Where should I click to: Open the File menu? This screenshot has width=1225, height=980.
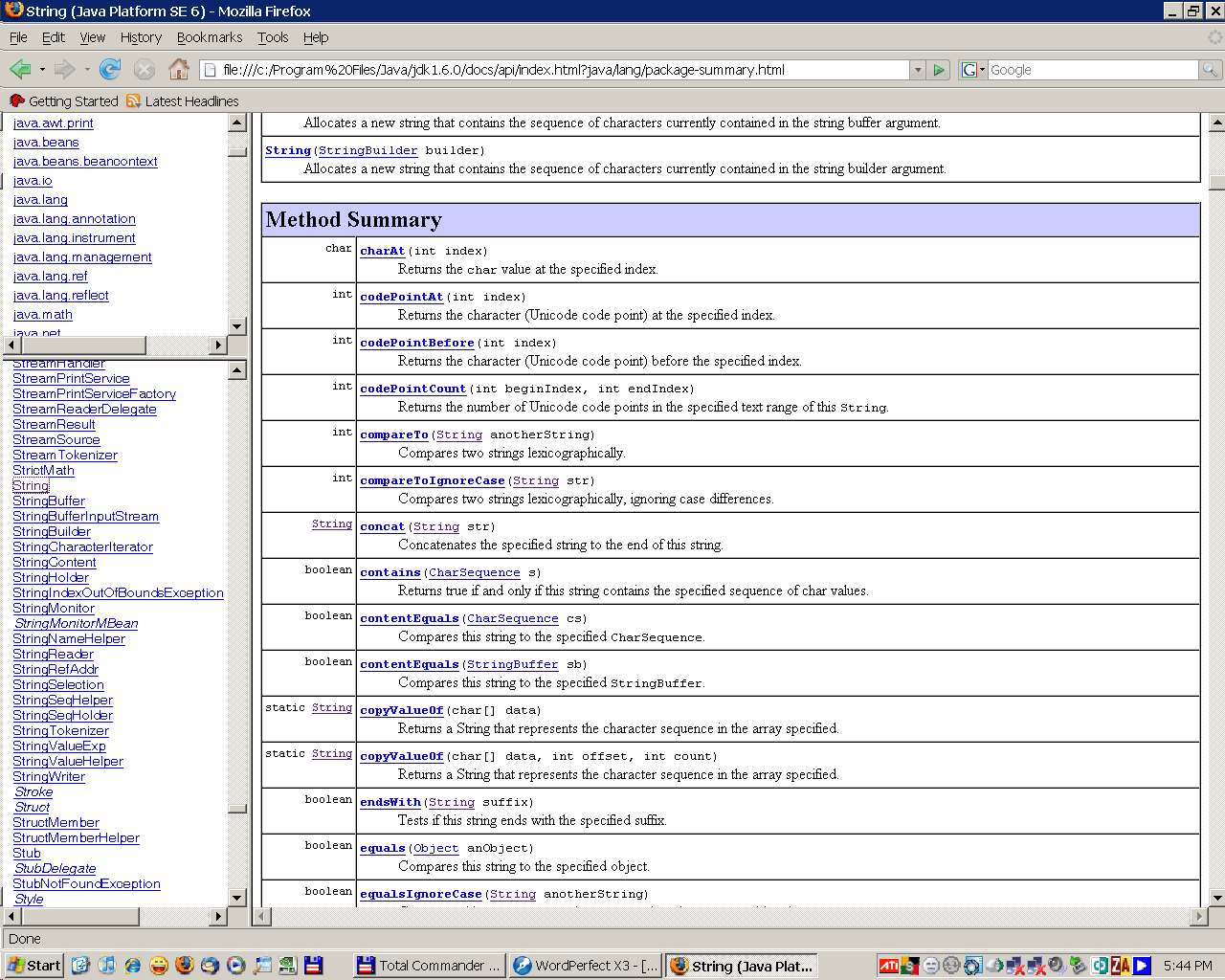[18, 37]
